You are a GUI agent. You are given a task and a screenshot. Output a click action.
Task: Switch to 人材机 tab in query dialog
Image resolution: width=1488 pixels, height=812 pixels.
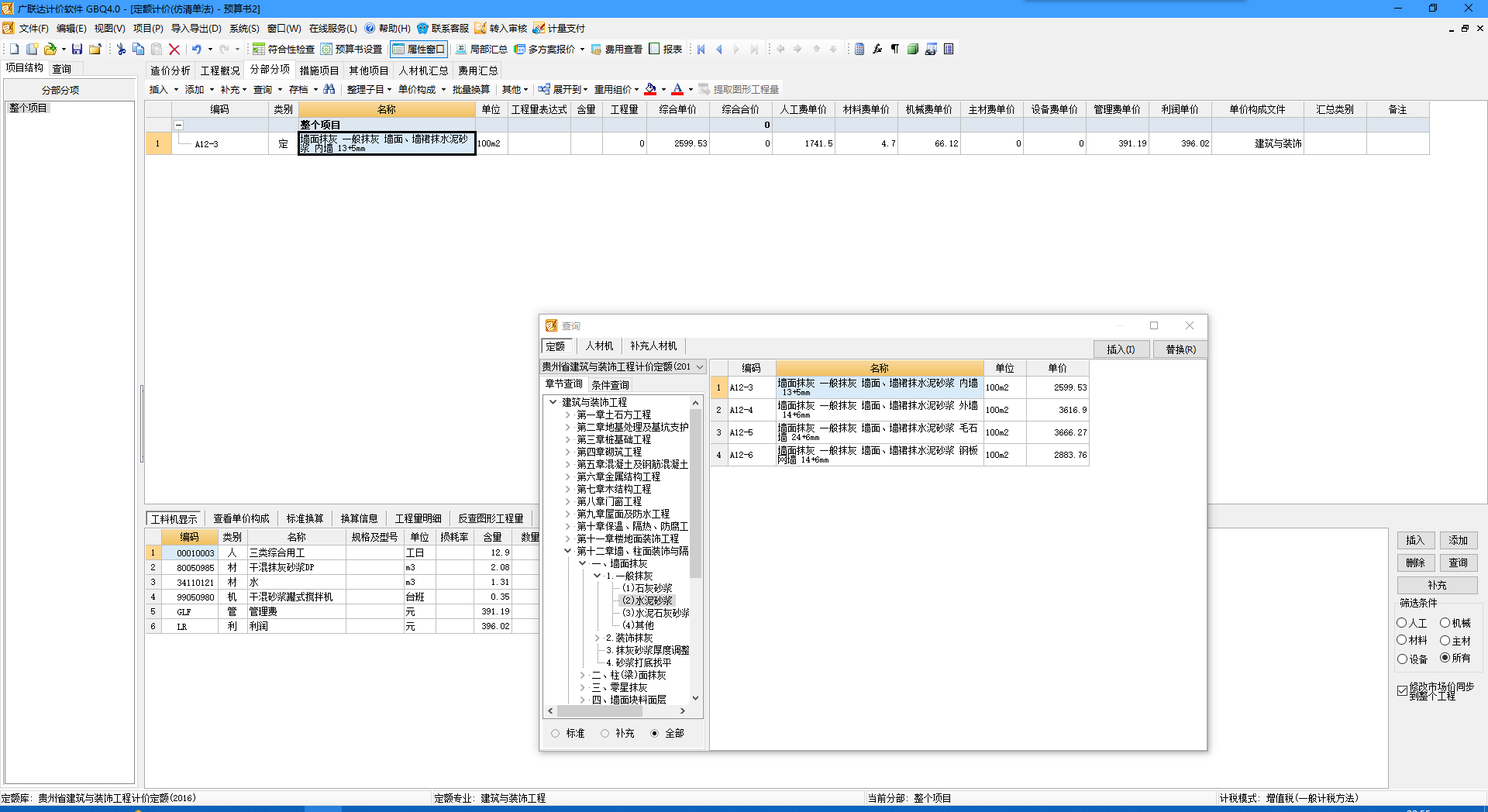pyautogui.click(x=599, y=346)
